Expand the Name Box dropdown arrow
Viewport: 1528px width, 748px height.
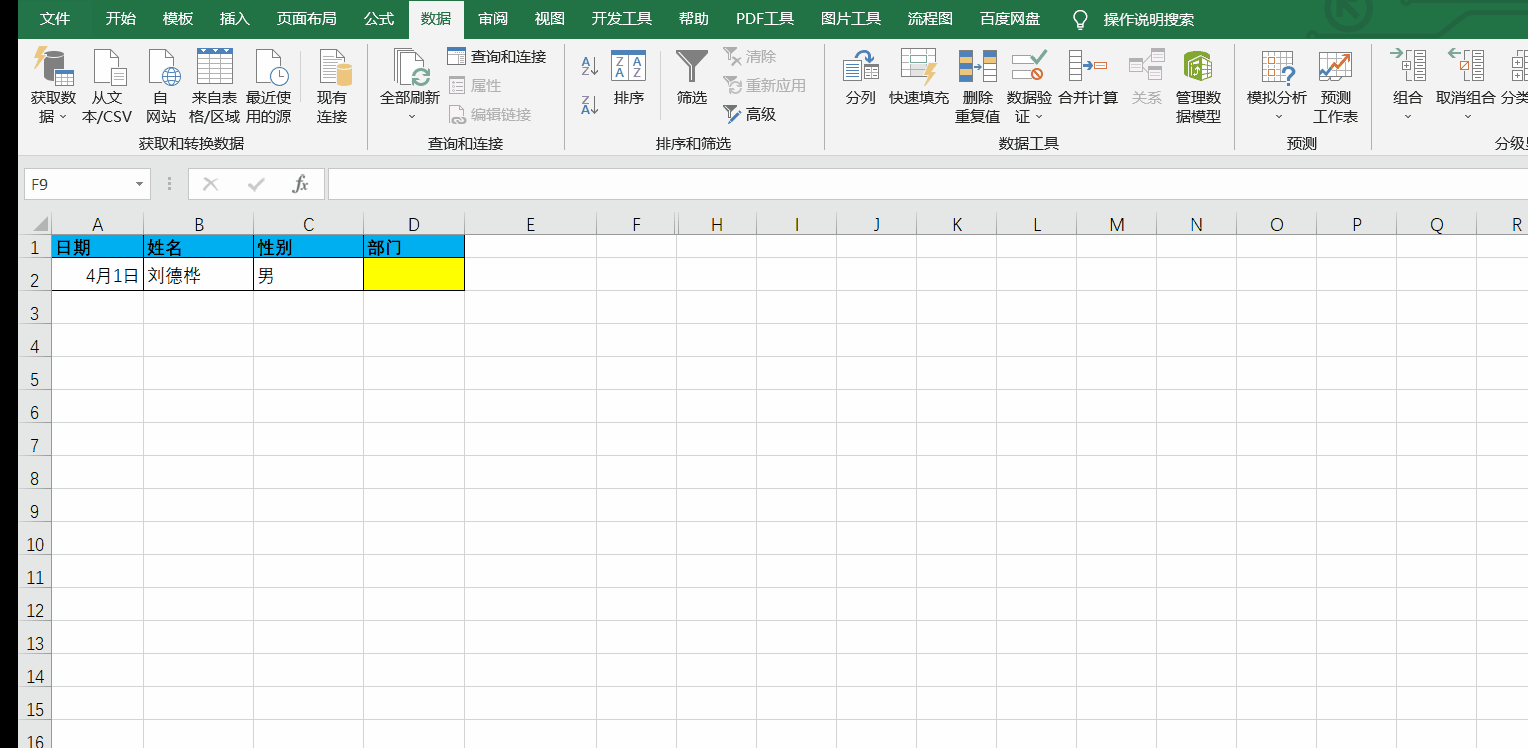pos(139,185)
